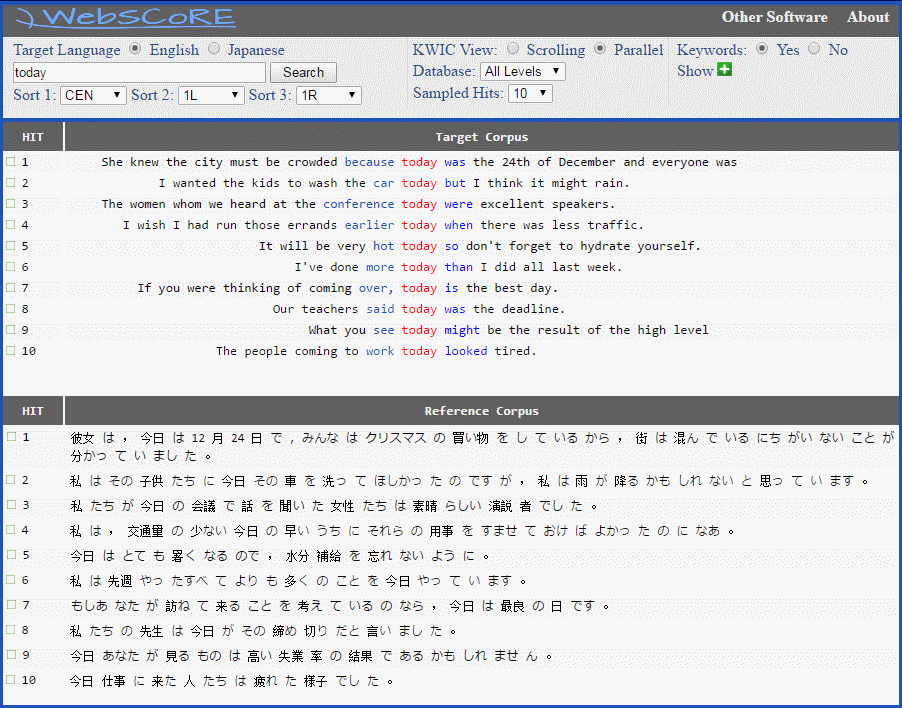
Task: Tick the checkbox for target hit 1
Action: point(10,161)
